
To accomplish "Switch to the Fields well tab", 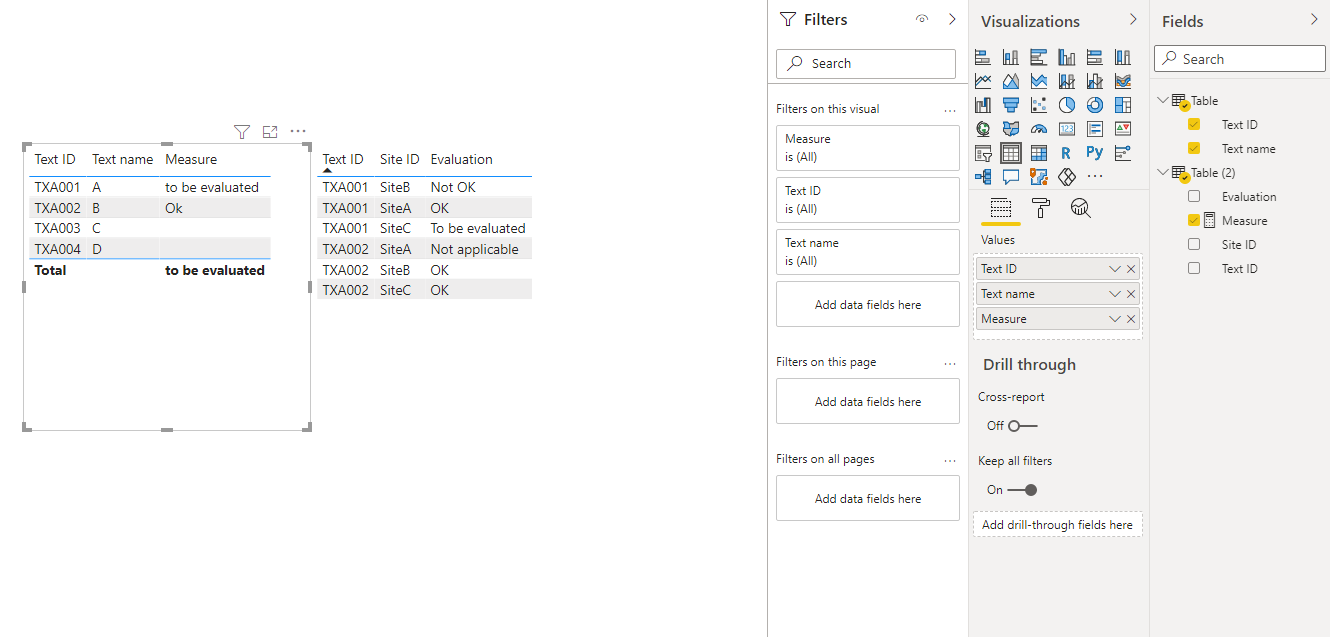I will point(1001,208).
